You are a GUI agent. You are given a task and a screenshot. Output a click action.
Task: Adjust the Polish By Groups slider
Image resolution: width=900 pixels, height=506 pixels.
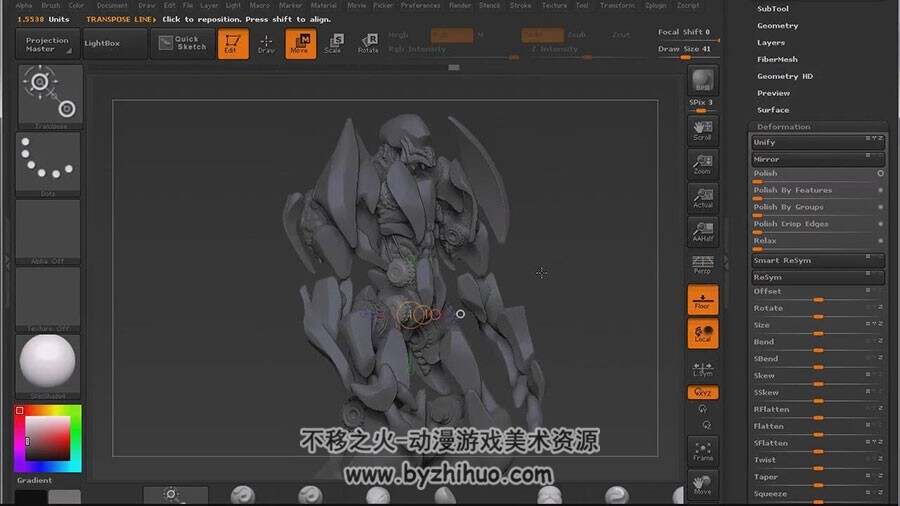point(817,208)
